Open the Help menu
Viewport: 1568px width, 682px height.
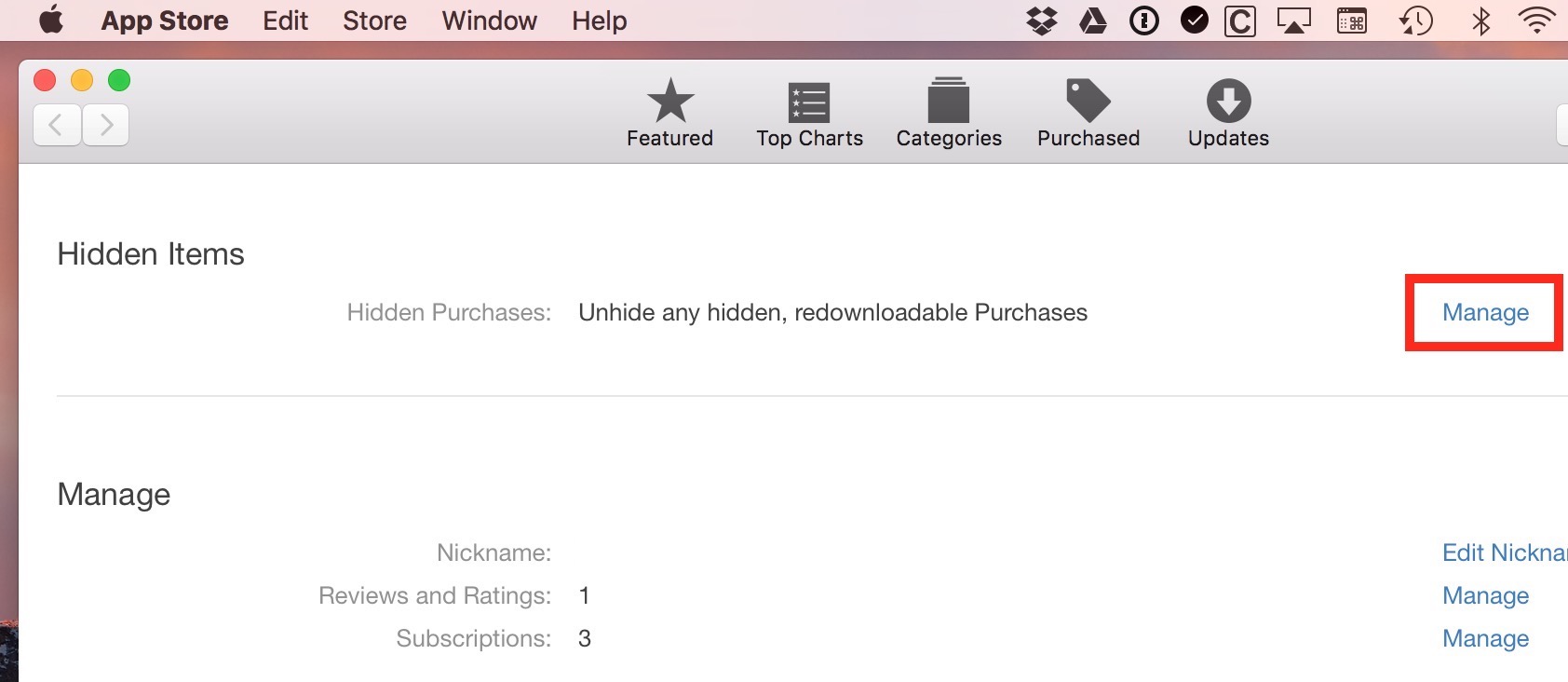[599, 20]
